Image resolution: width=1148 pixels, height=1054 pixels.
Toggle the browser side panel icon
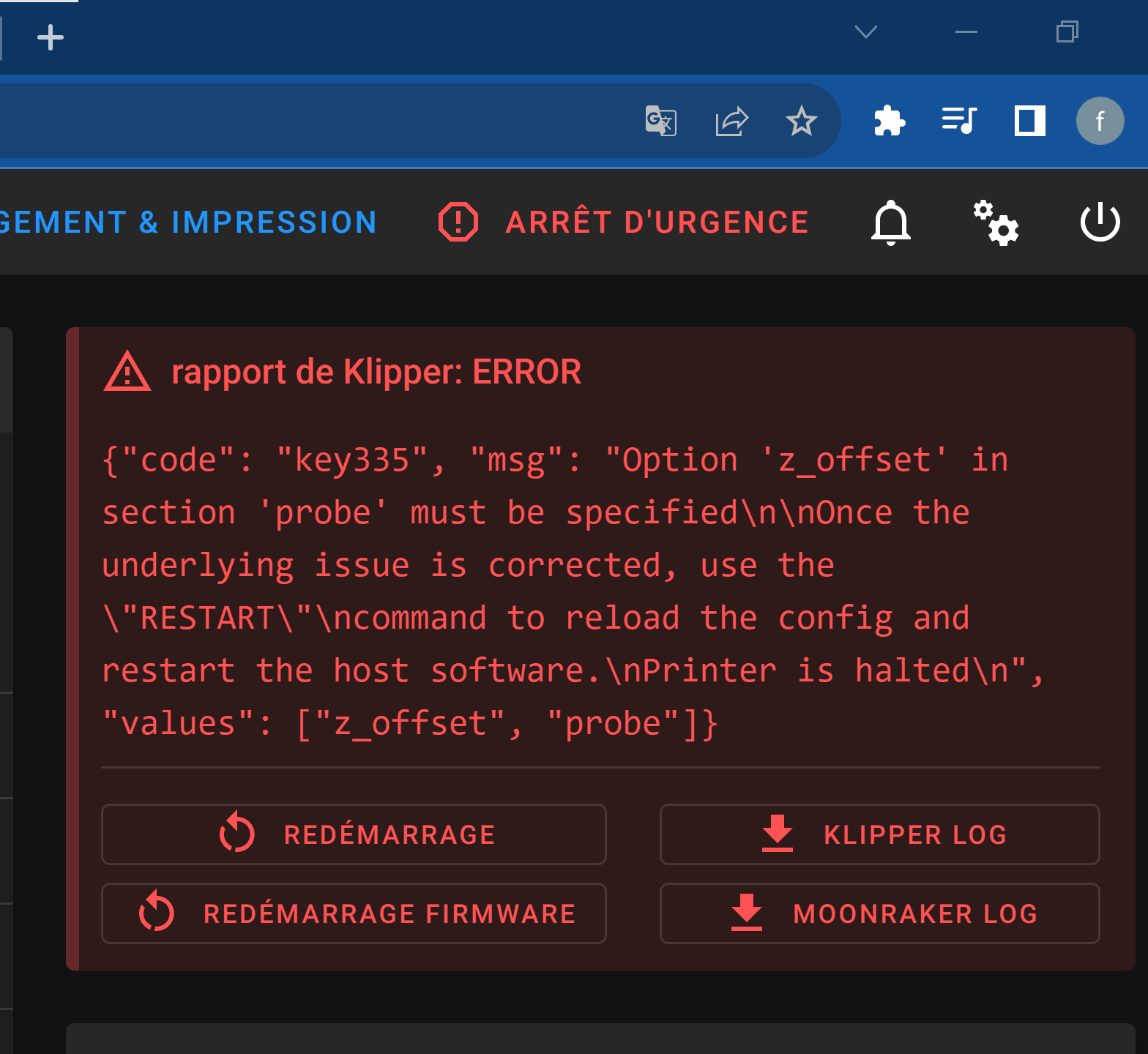[x=1029, y=121]
